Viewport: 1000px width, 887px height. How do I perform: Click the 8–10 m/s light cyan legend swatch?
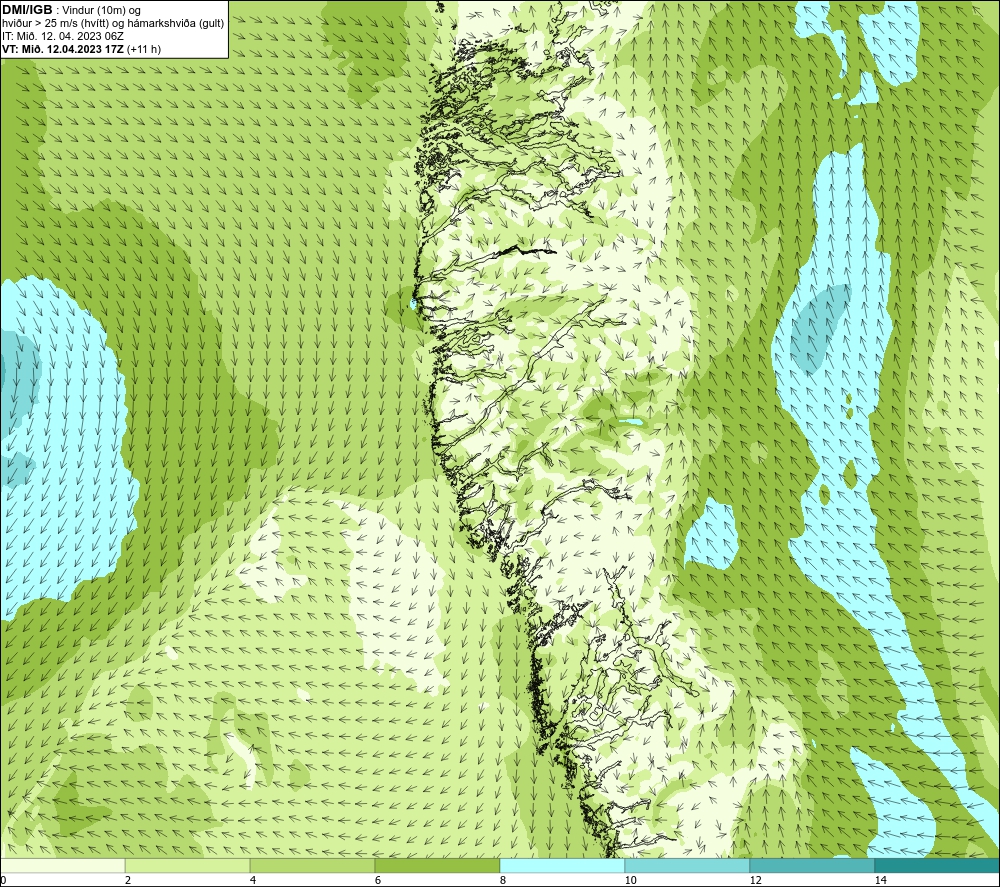point(562,865)
